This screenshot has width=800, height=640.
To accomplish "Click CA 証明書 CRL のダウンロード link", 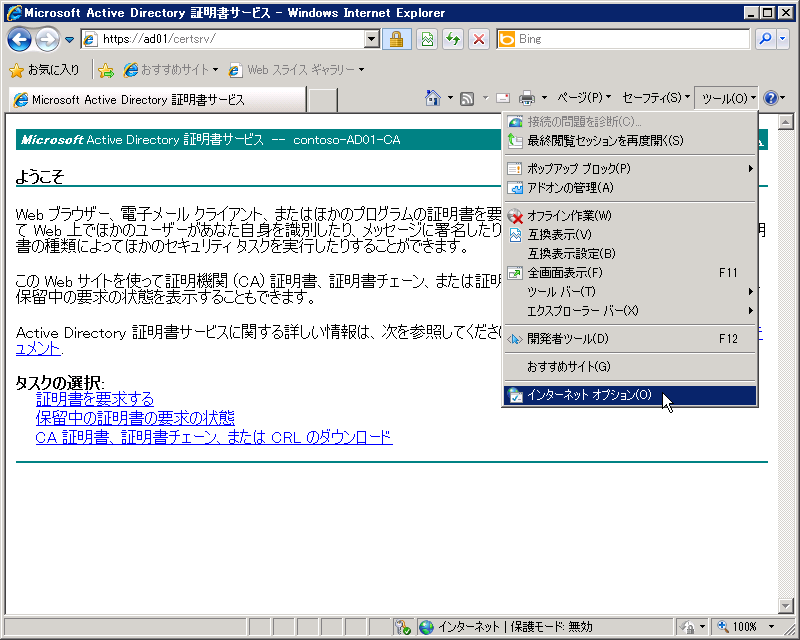I will [x=214, y=437].
